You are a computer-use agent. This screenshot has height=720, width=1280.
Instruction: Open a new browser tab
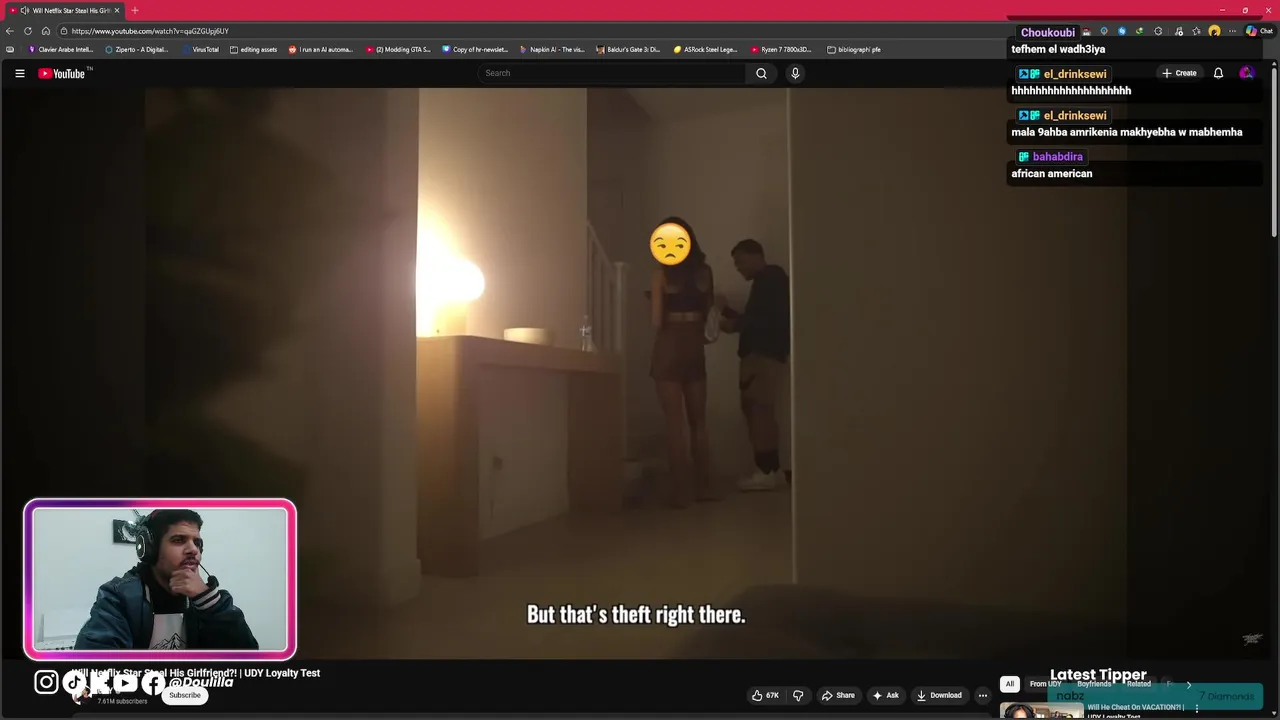[x=135, y=10]
